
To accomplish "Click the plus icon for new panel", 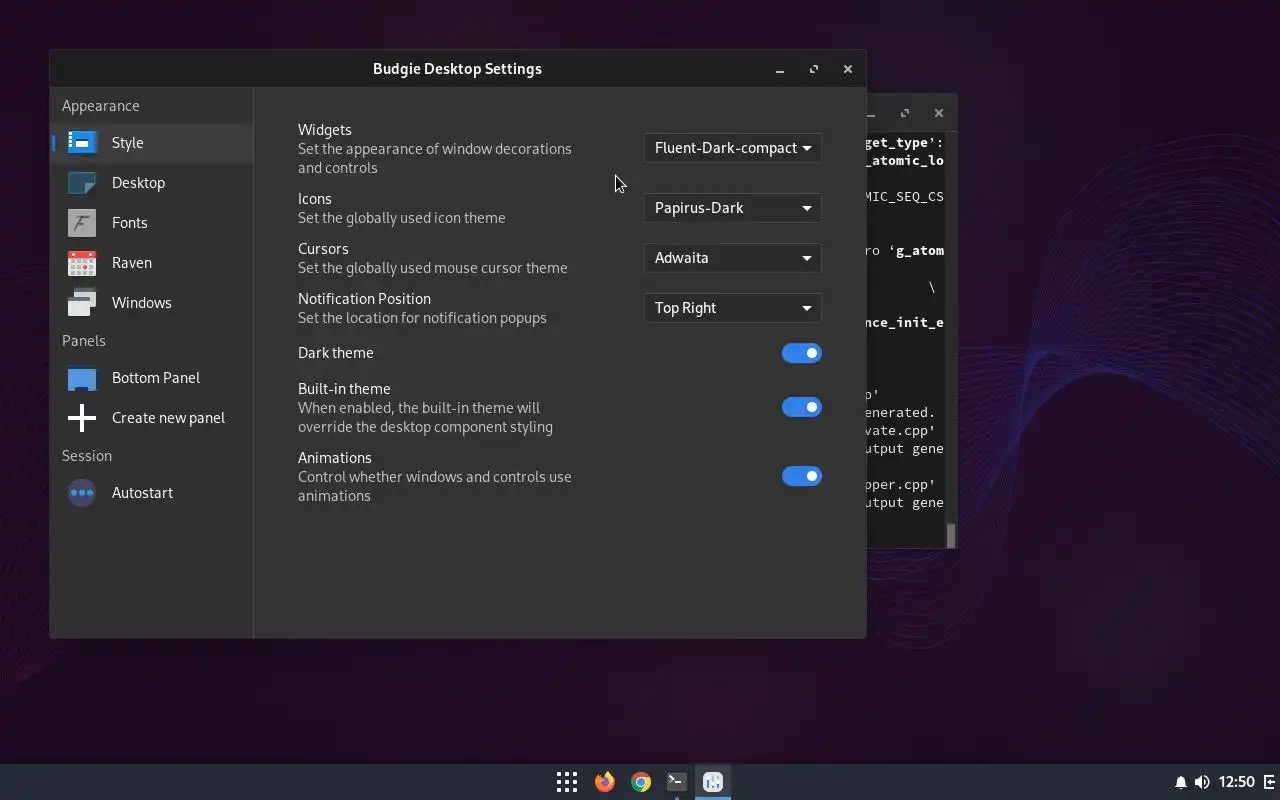I will (x=82, y=418).
